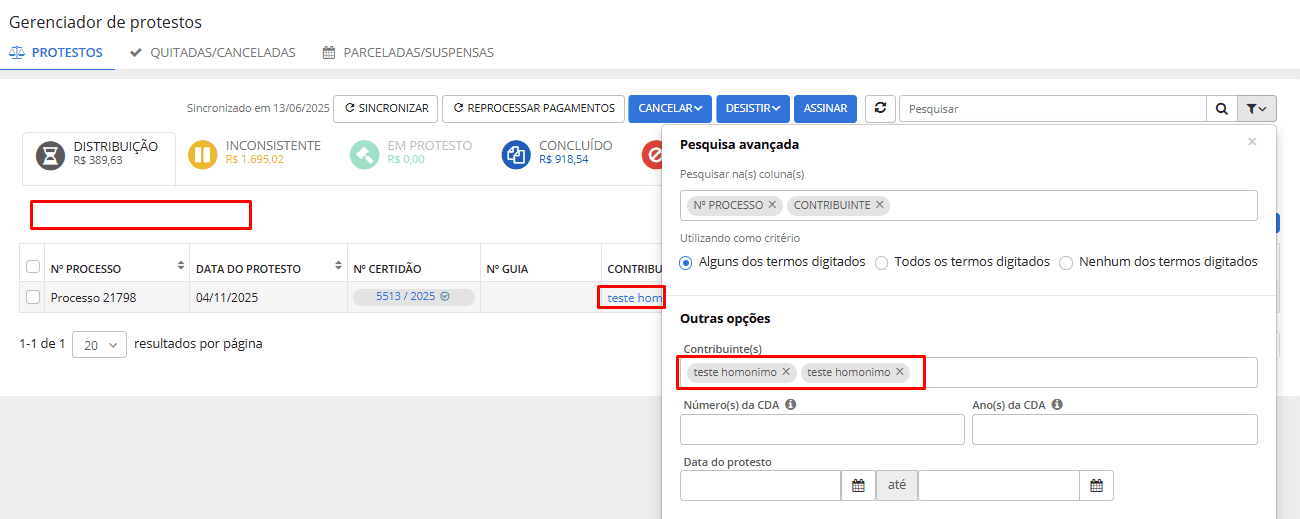Open the end date calendar picker
Screen dimensions: 1300x519
pyautogui.click(x=1096, y=485)
